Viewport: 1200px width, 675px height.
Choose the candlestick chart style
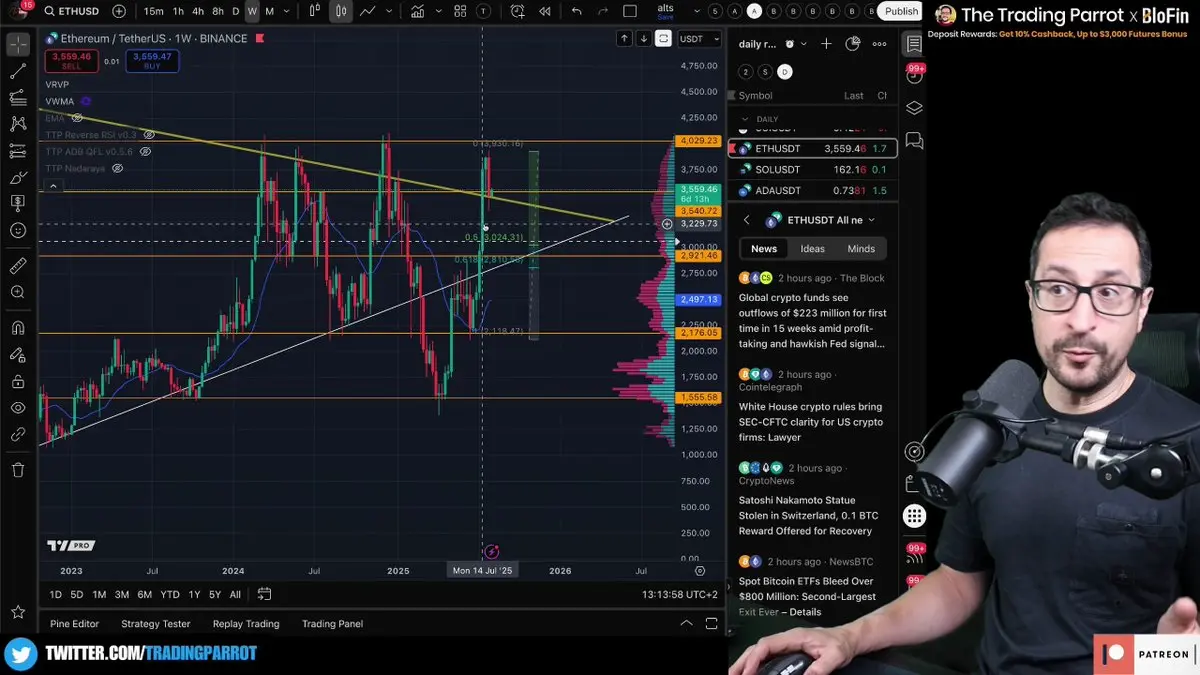pyautogui.click(x=341, y=11)
